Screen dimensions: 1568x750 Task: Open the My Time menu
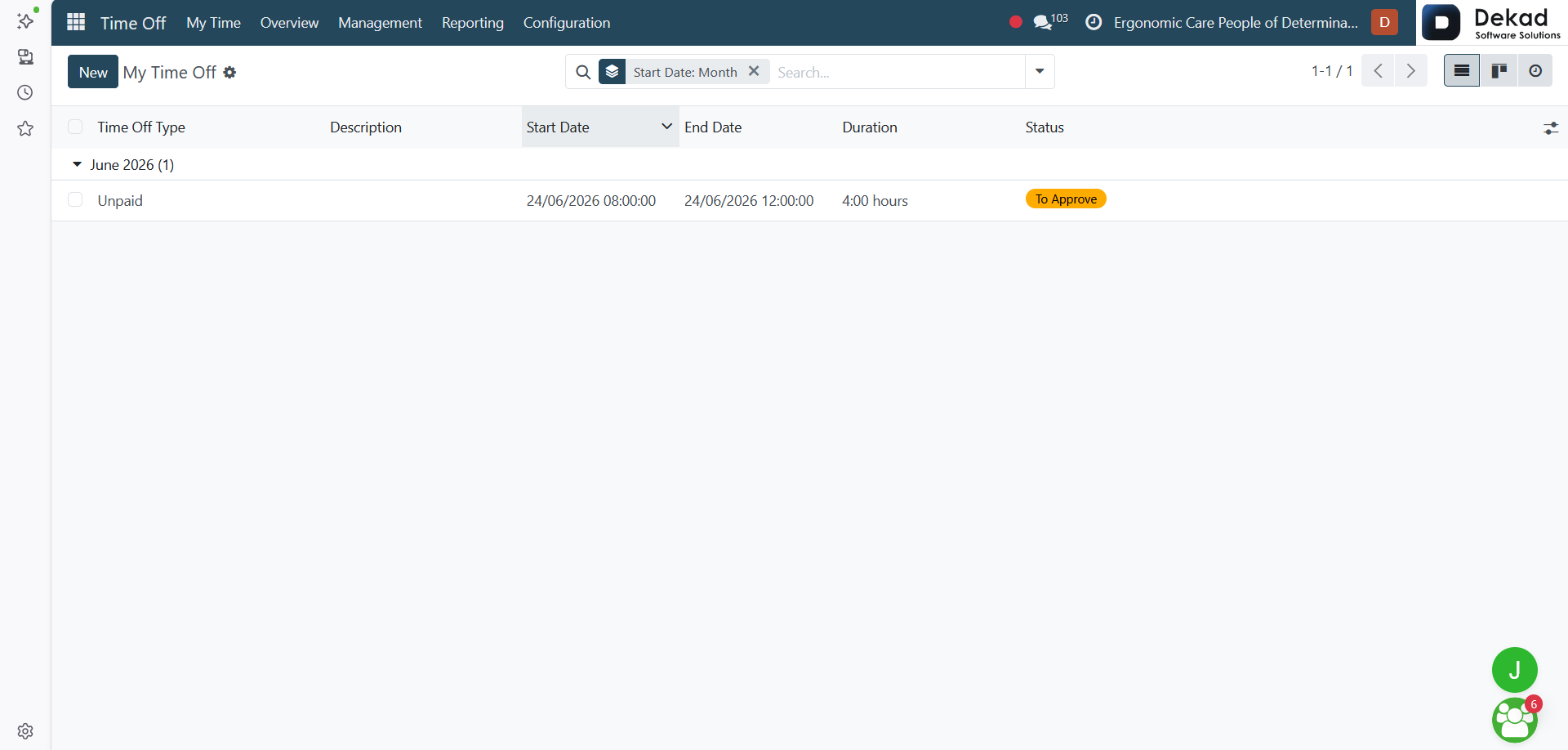click(213, 22)
